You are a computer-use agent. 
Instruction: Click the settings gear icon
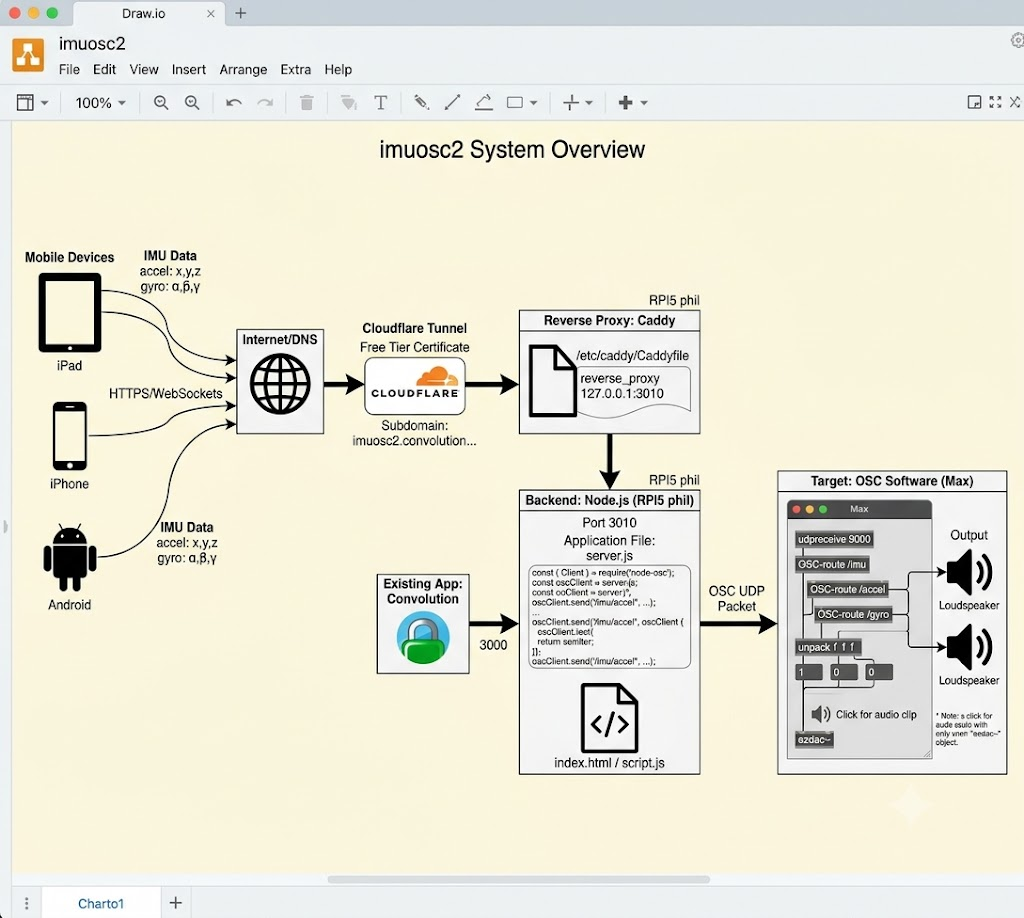click(1017, 40)
